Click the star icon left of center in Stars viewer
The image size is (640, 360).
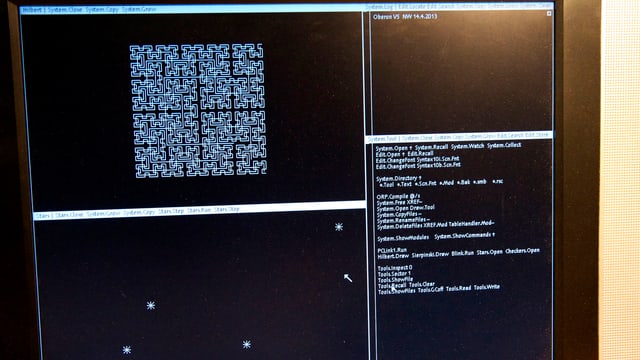click(x=151, y=305)
